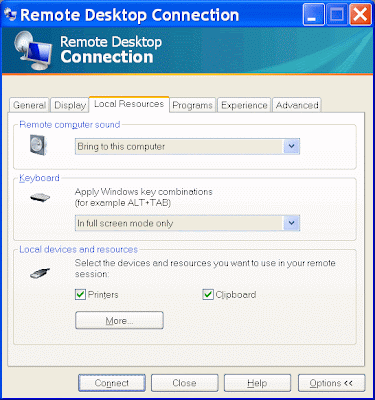Click the keyboard icon in Keyboard section

click(40, 197)
